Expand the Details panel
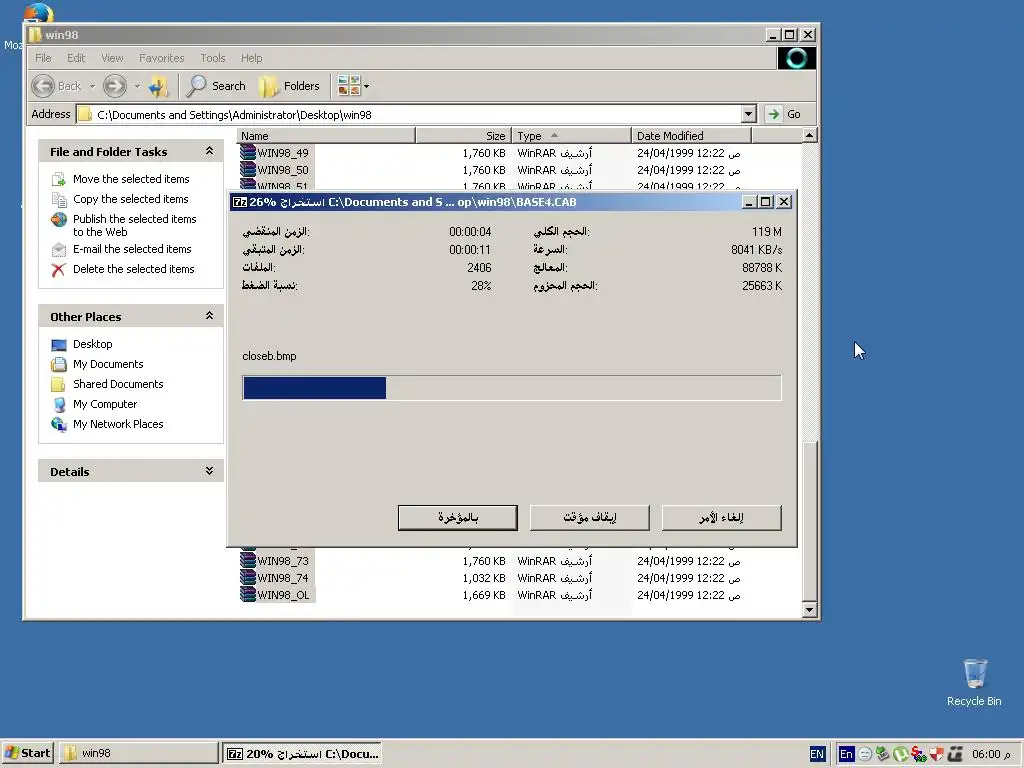Screen dimensions: 1024x768 click(x=209, y=471)
